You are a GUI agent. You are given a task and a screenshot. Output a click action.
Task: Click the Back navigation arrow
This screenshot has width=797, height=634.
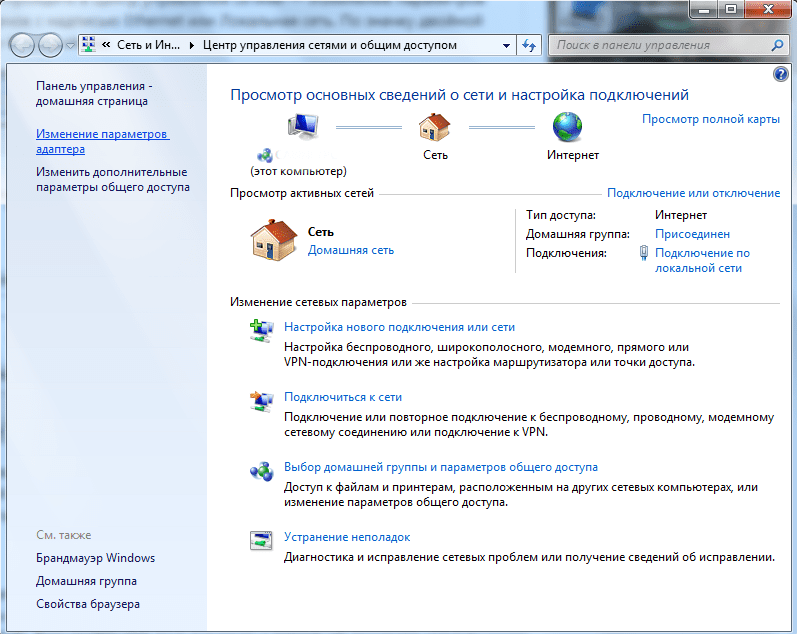(22, 45)
